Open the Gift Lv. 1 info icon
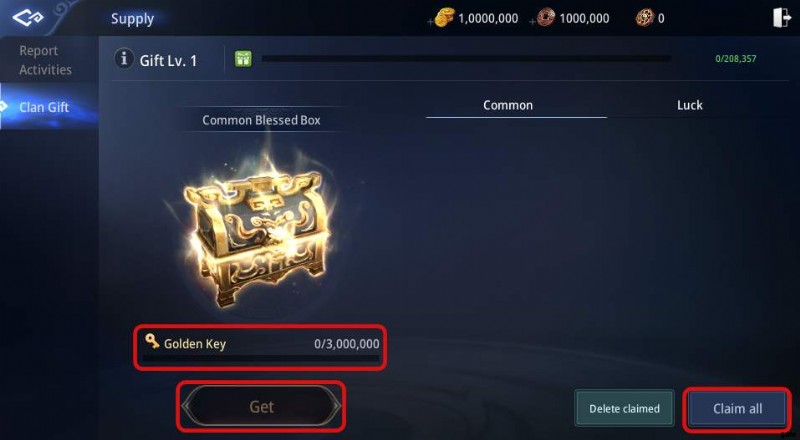The height and width of the screenshot is (440, 800). click(123, 59)
